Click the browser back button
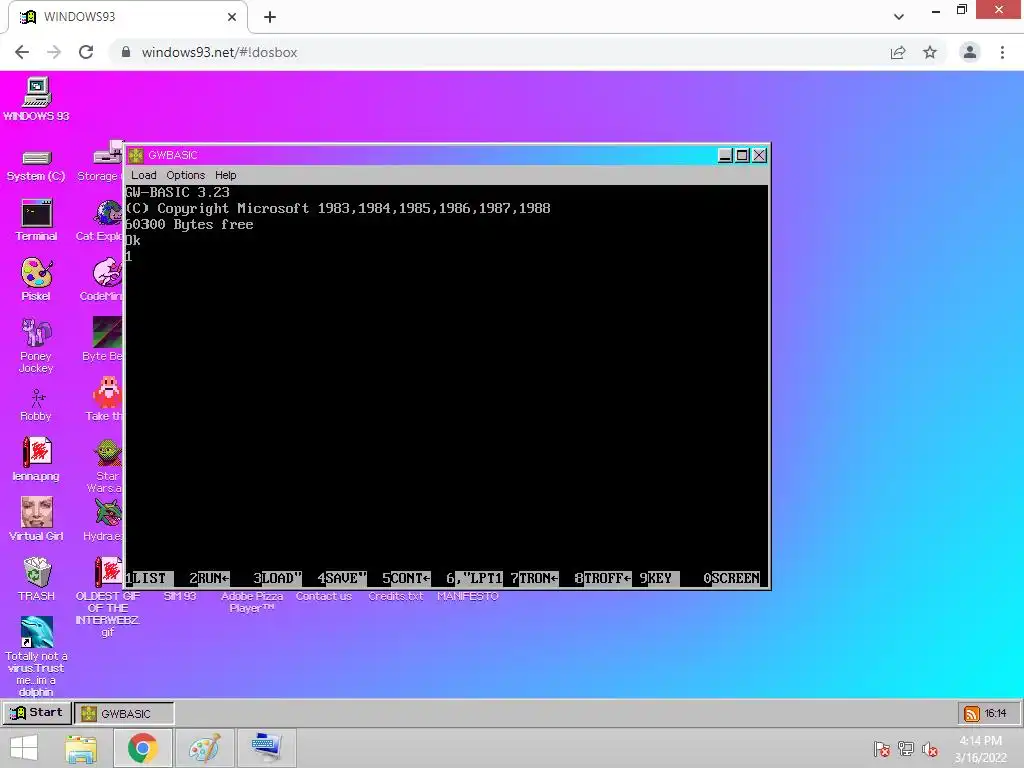Image resolution: width=1024 pixels, height=768 pixels. click(22, 52)
